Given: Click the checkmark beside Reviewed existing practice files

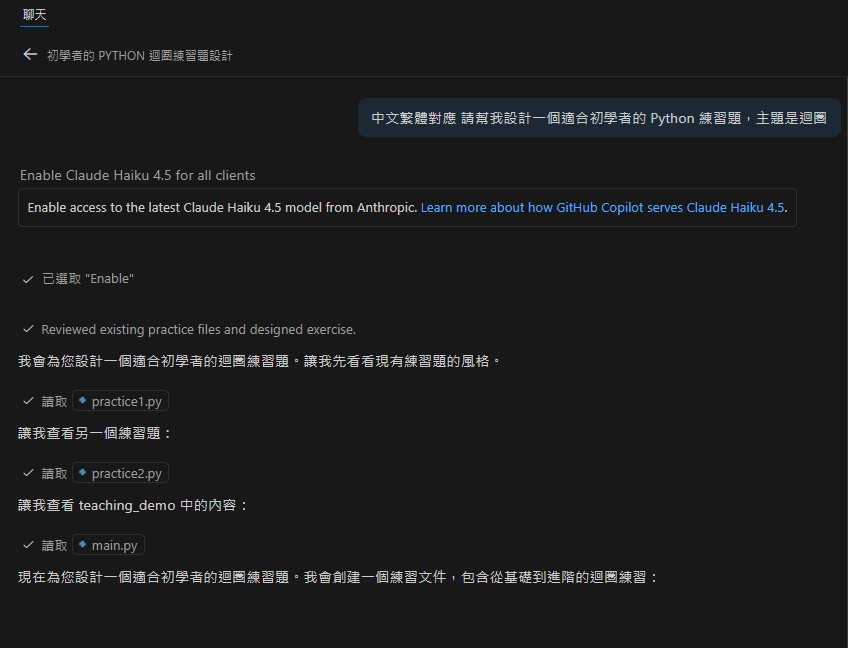Looking at the screenshot, I should [28, 329].
